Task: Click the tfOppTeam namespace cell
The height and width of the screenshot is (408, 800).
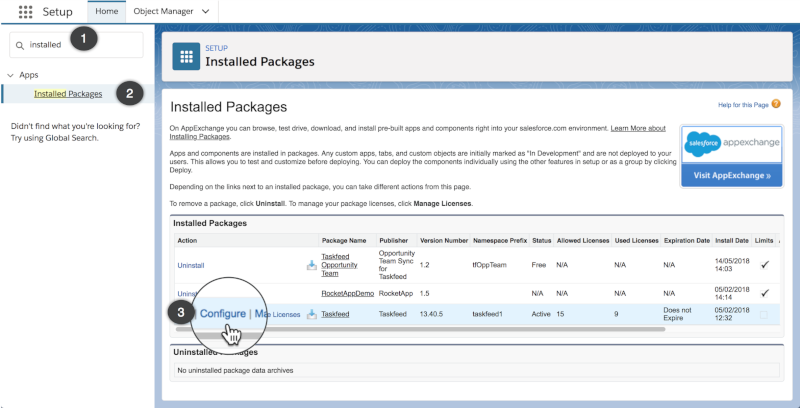Action: pos(489,265)
